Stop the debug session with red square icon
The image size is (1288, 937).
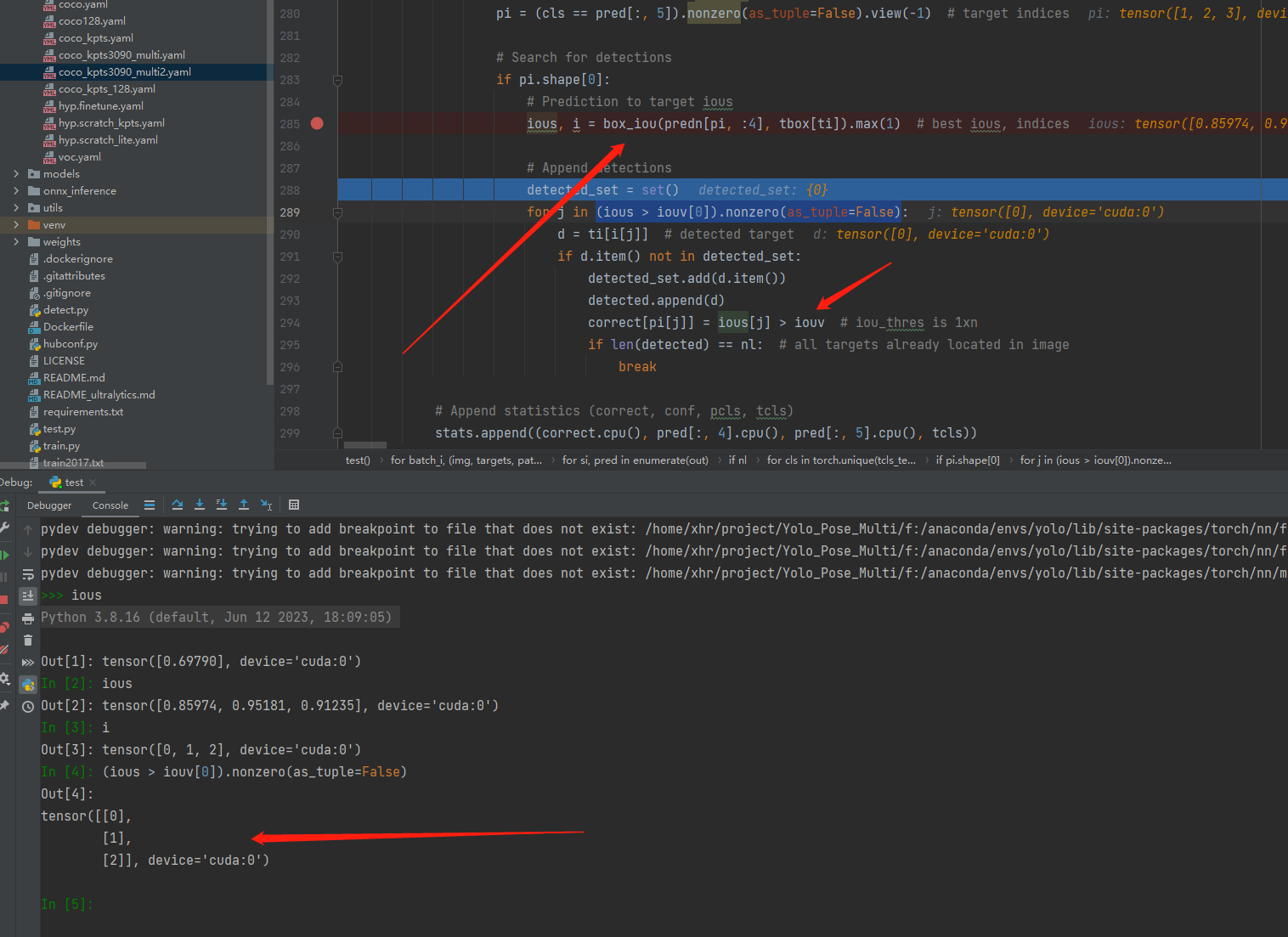coord(5,597)
